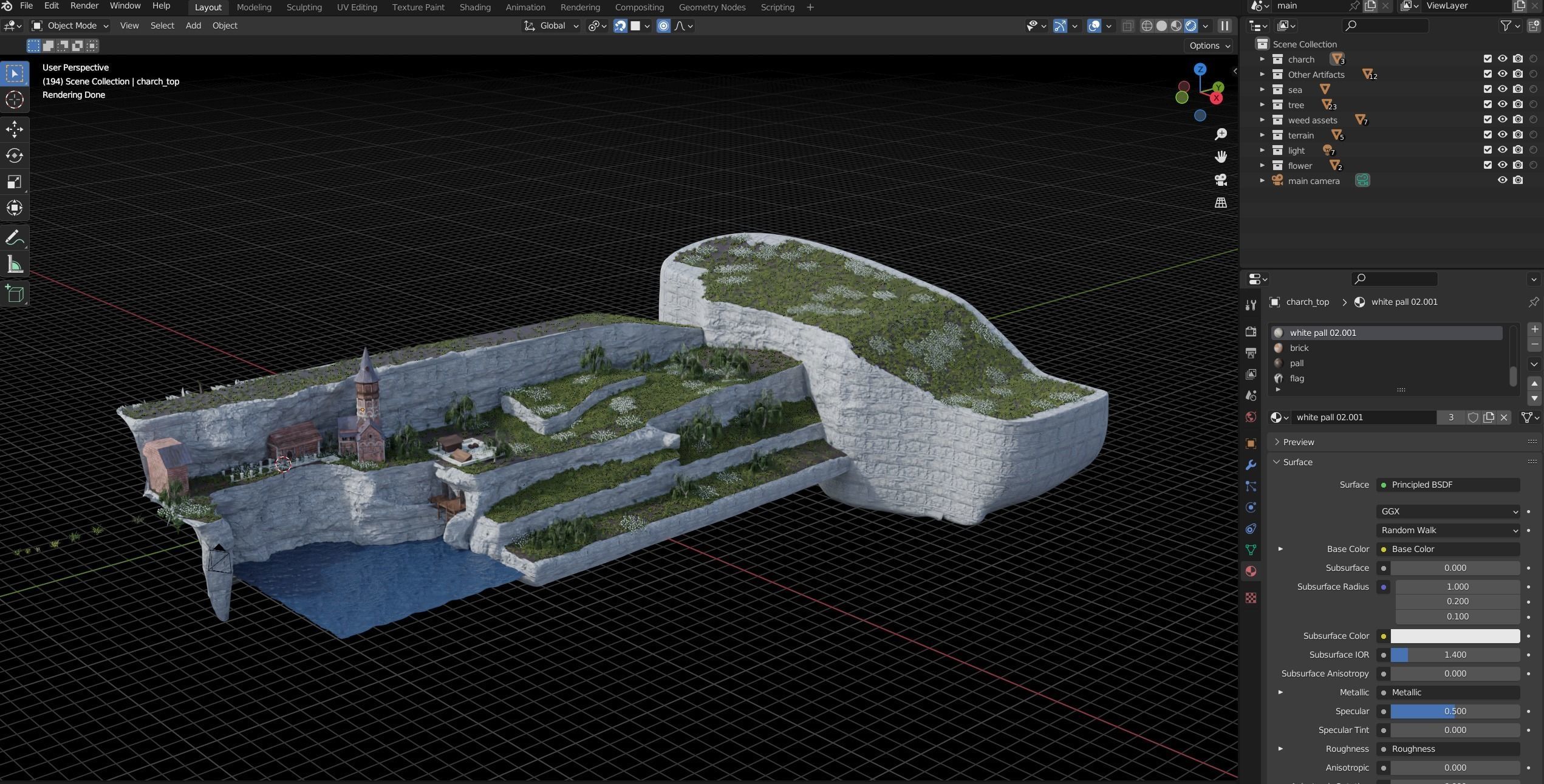Switch to the Shading workspace tab
Image resolution: width=1544 pixels, height=784 pixels.
475,7
